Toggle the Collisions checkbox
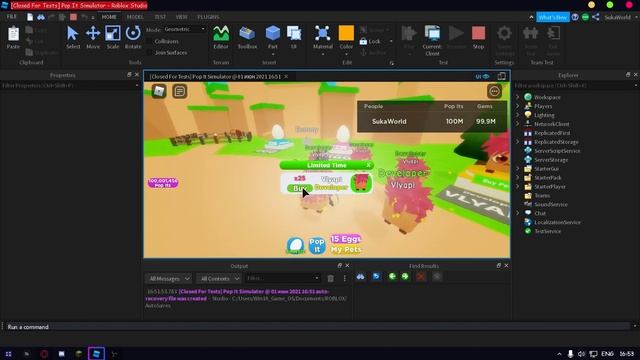The image size is (640, 360). [149, 41]
